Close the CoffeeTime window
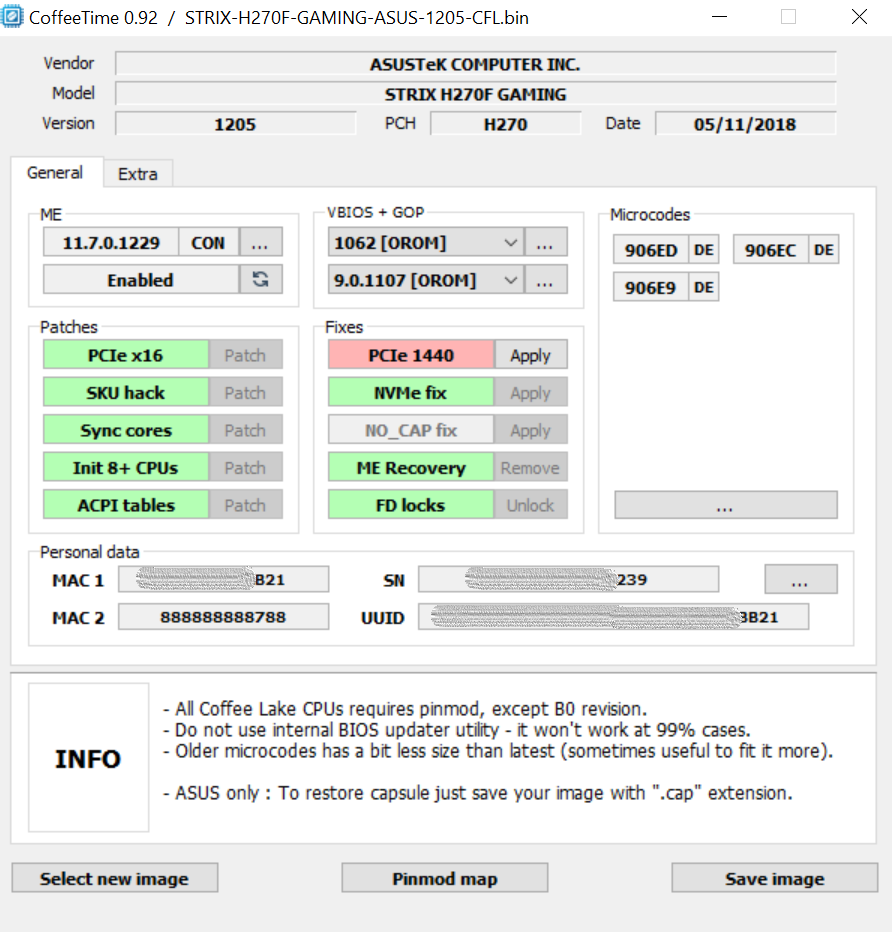The height and width of the screenshot is (932, 892). pyautogui.click(x=859, y=17)
